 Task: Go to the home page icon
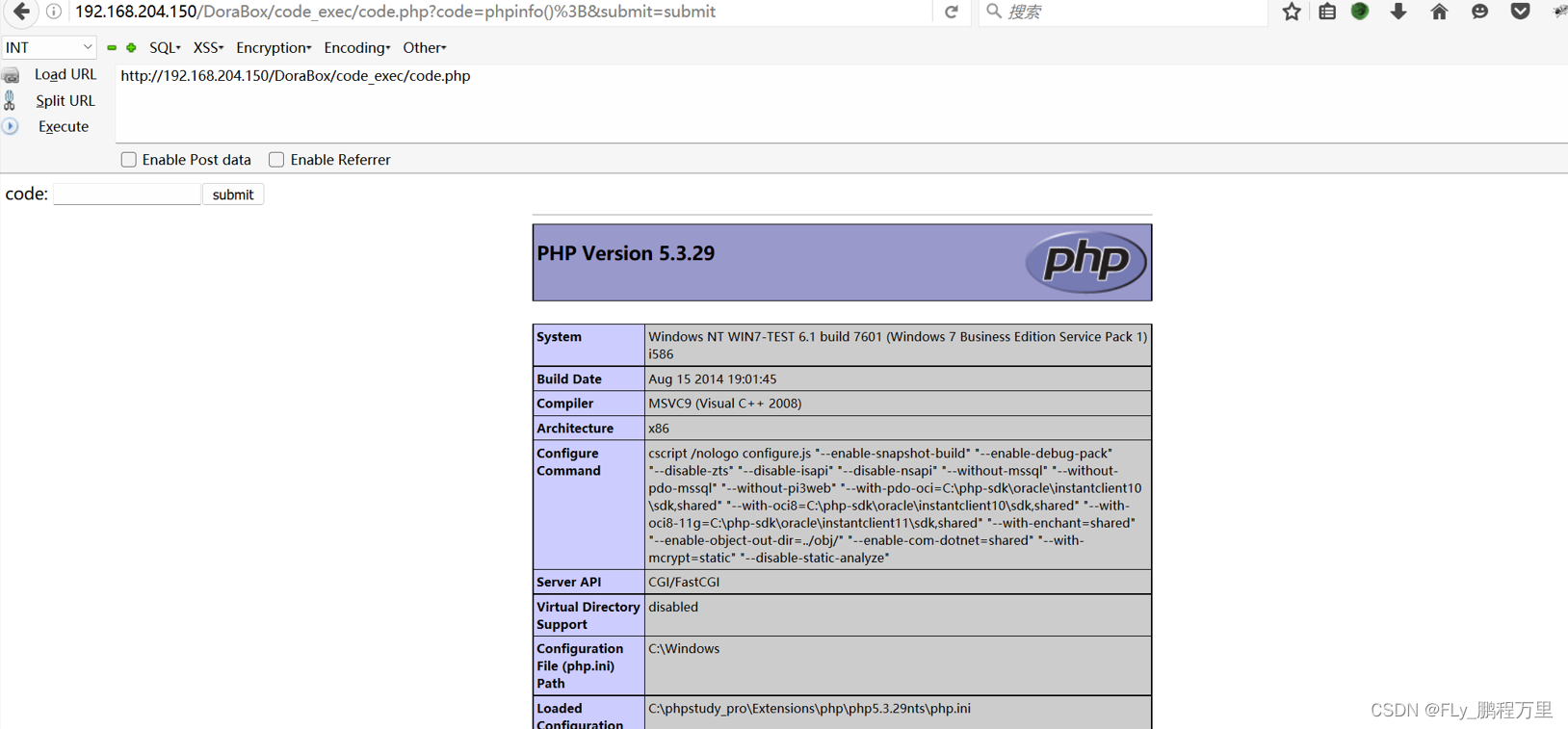coord(1439,12)
